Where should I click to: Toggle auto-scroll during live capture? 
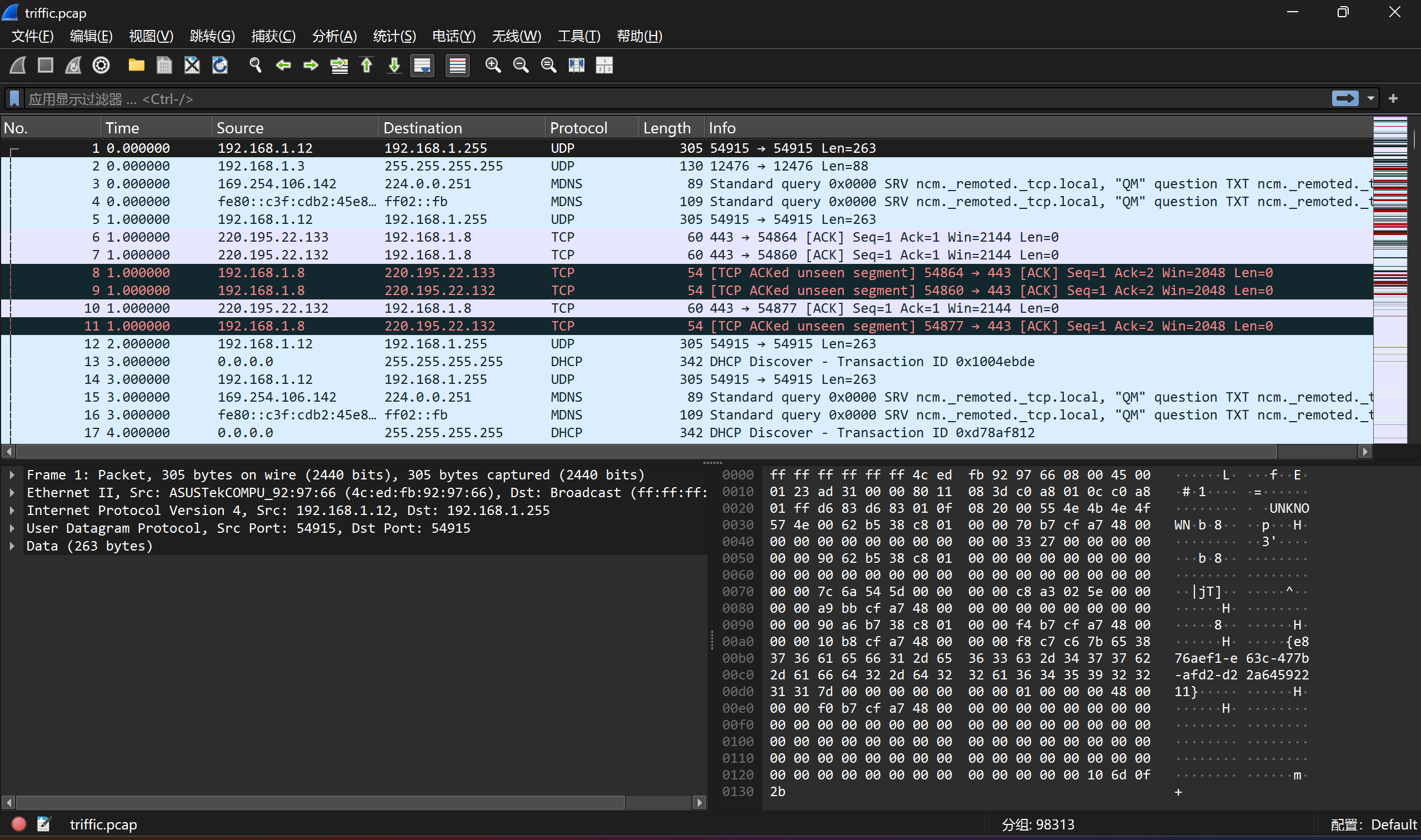(x=422, y=65)
